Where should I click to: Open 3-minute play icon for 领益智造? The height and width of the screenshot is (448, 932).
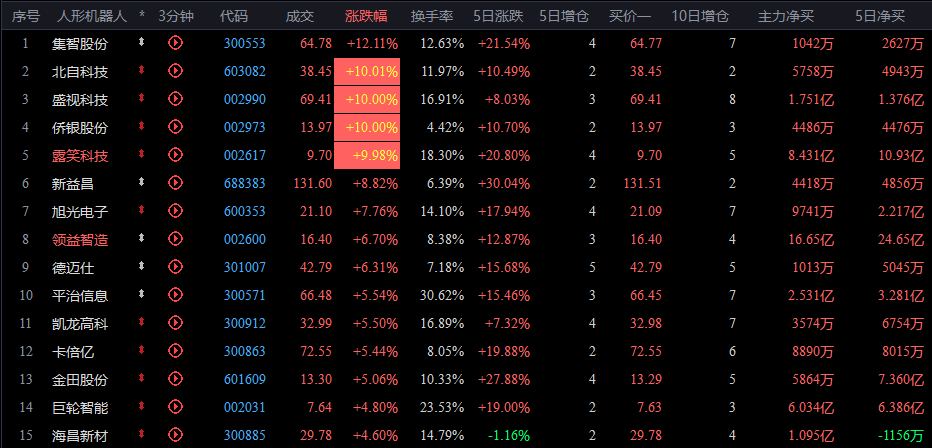pyautogui.click(x=175, y=238)
